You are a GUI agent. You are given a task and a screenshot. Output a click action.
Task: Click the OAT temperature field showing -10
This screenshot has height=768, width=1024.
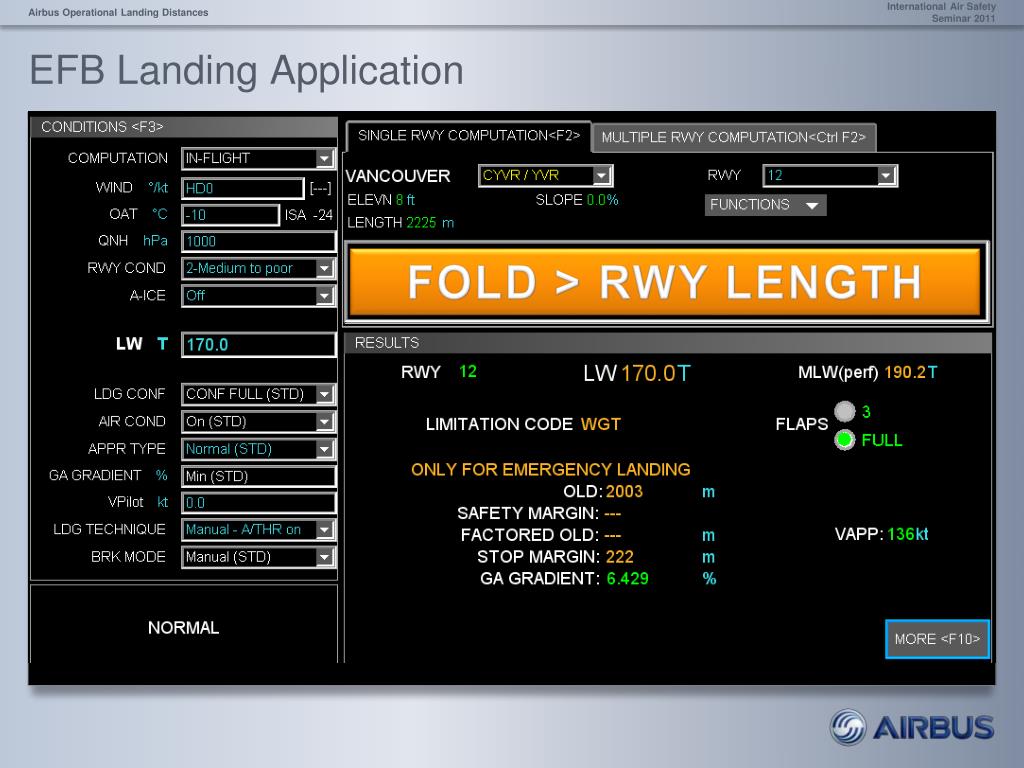pyautogui.click(x=231, y=216)
